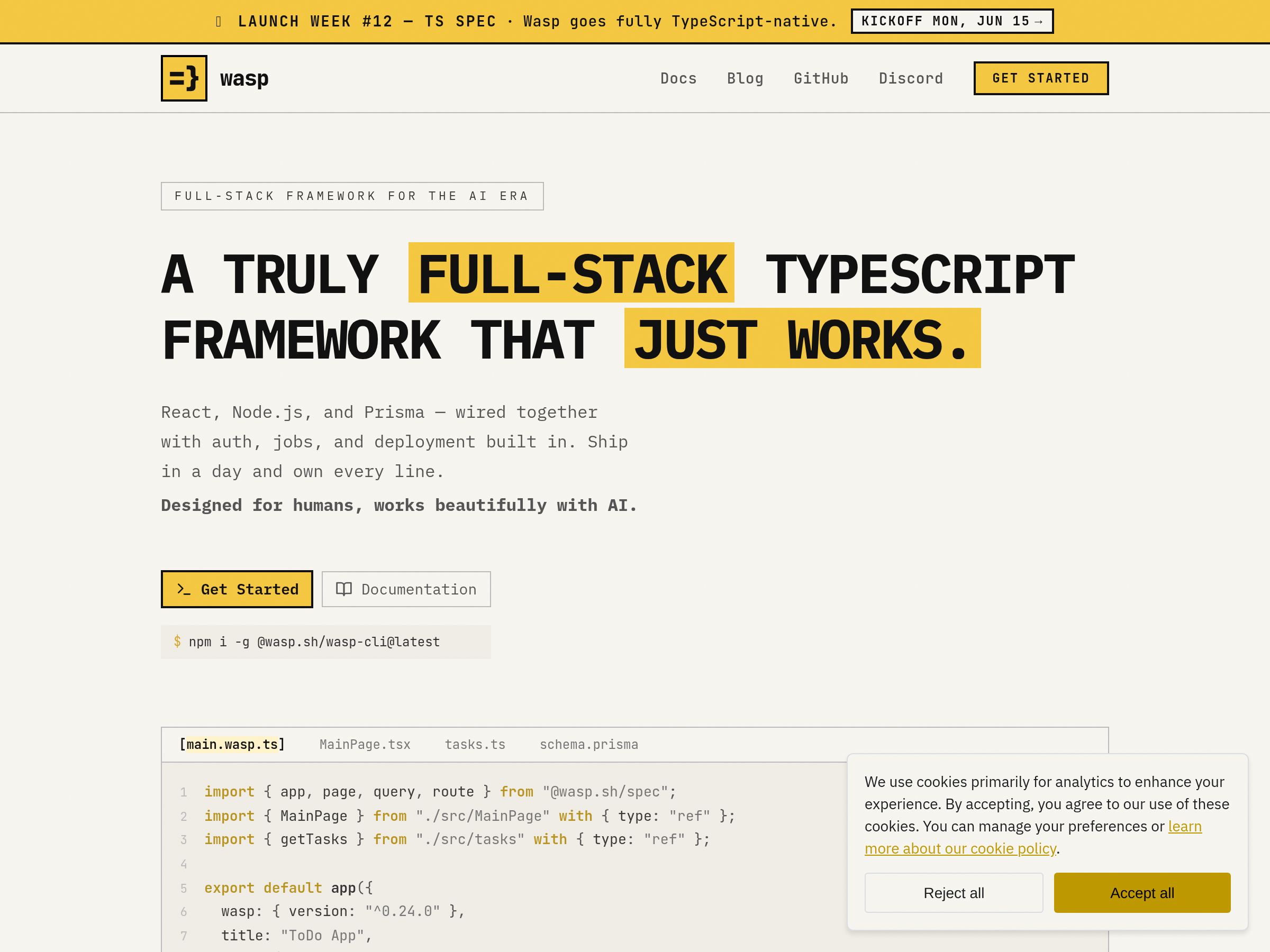The width and height of the screenshot is (1270, 952).
Task: Go to GitHub from the navbar
Action: [821, 79]
